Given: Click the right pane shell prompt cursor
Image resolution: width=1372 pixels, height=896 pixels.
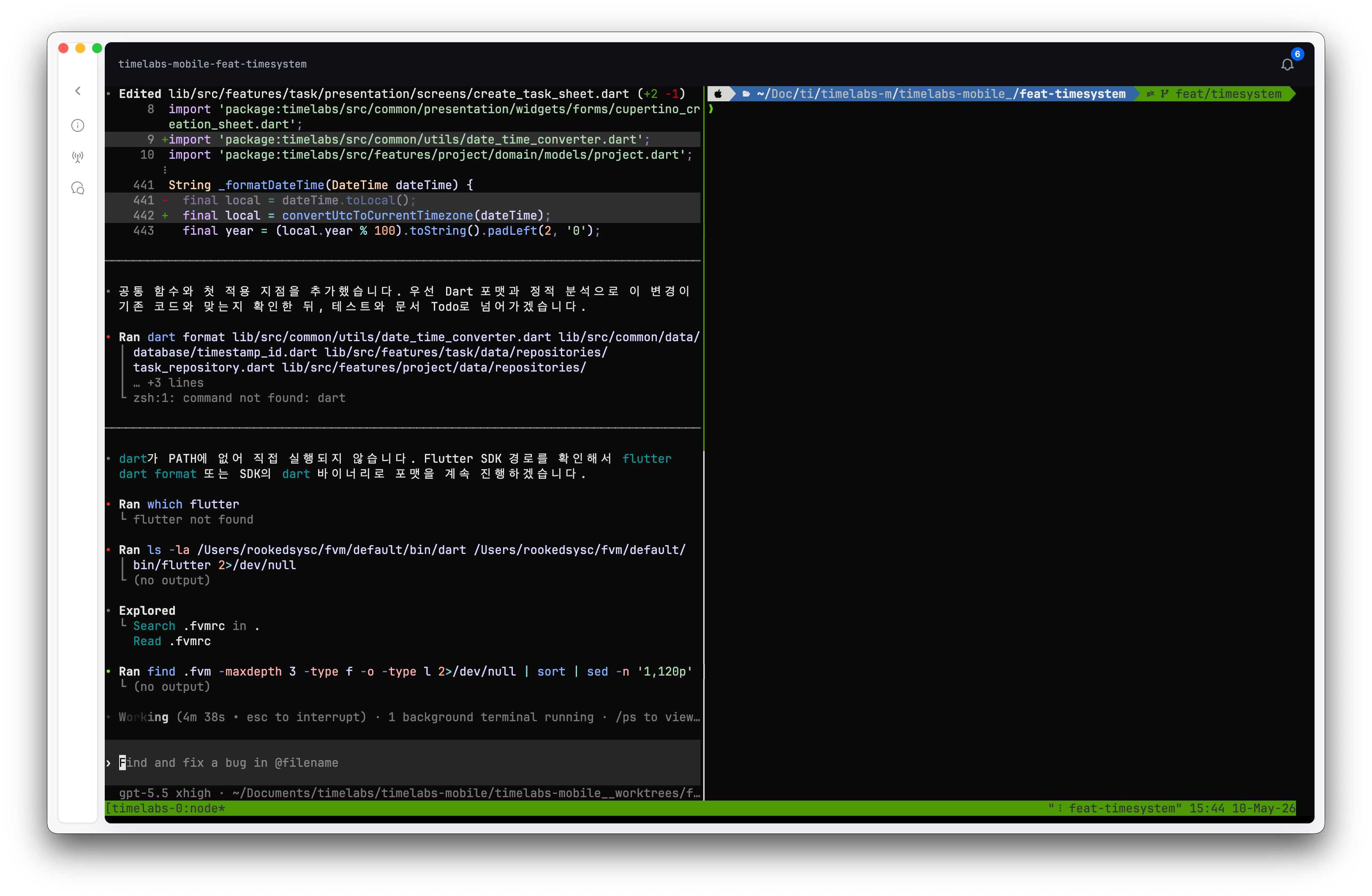Looking at the screenshot, I should pos(711,109).
